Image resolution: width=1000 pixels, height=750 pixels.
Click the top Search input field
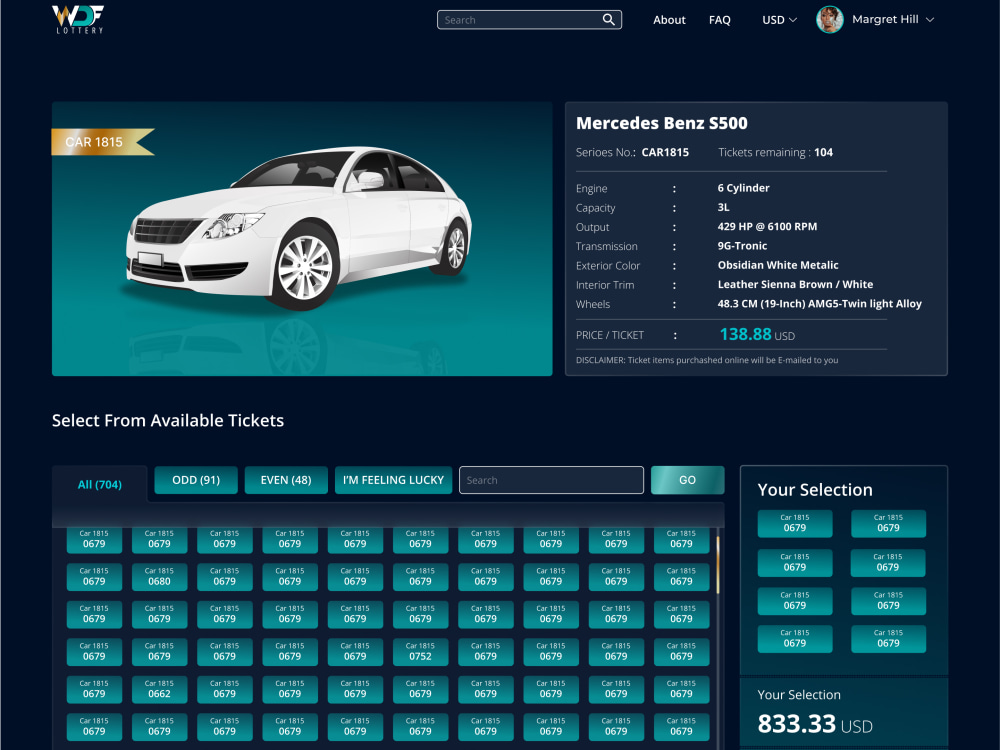click(x=529, y=20)
